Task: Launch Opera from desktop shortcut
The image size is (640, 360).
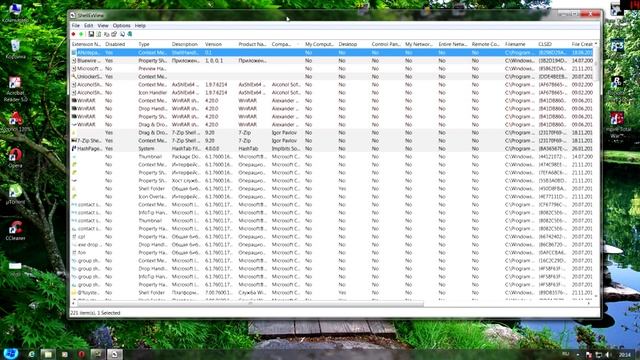Action: pos(15,158)
